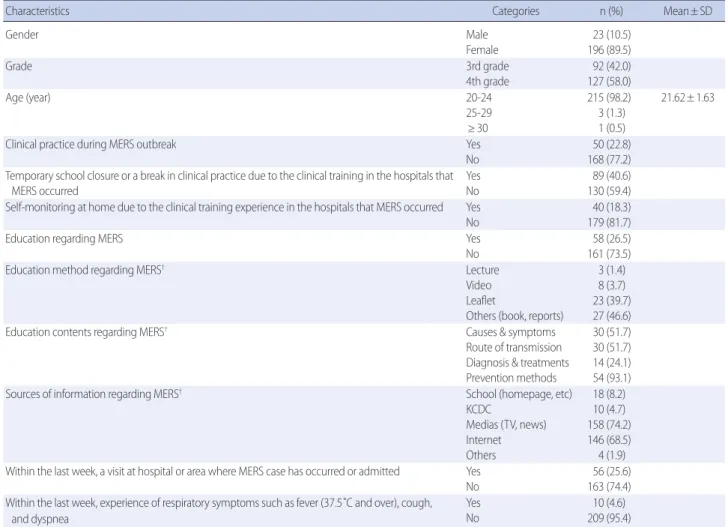Select value '50 (22.8)'
The height and width of the screenshot is (527, 728).
(612, 144)
